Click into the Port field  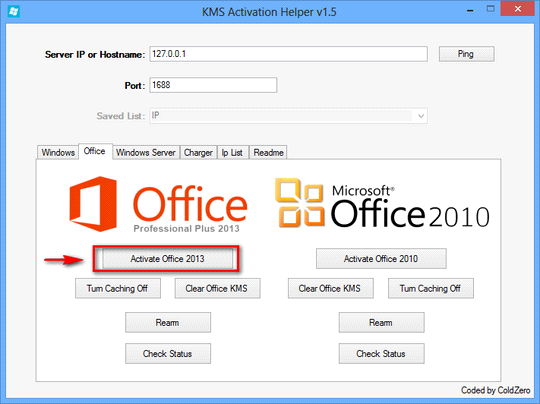(213, 85)
